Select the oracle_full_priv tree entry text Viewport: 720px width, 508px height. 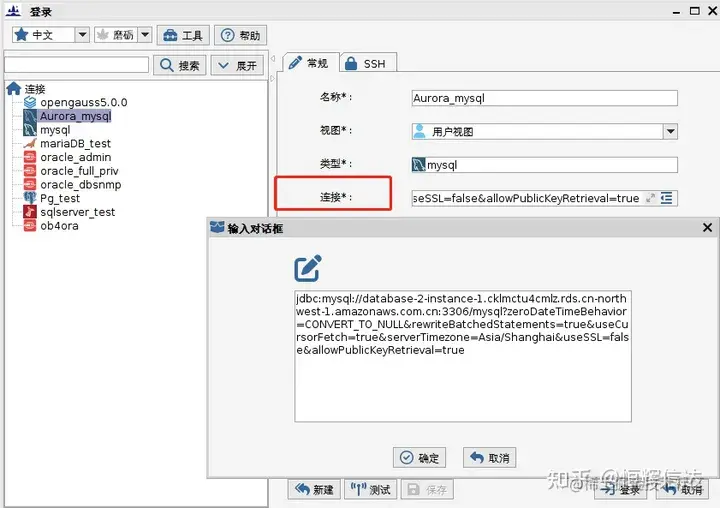(x=79, y=171)
